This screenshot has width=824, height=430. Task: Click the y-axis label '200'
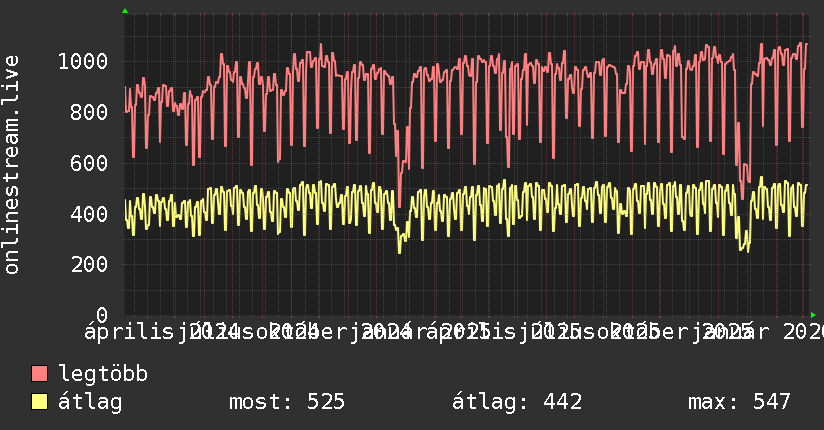click(89, 265)
